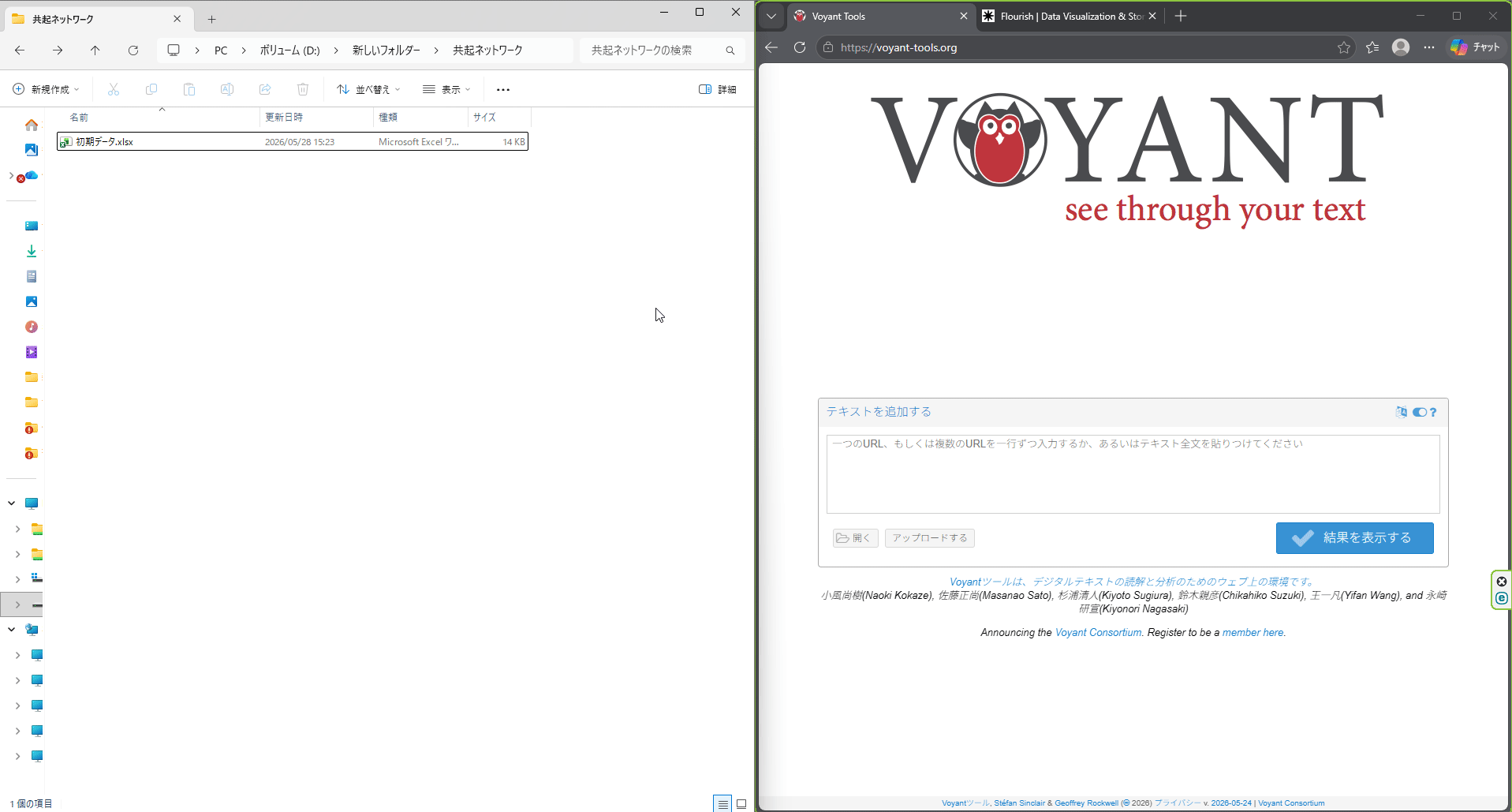1512x812 pixels.
Task: Open the 表示 view dropdown
Action: tap(446, 89)
